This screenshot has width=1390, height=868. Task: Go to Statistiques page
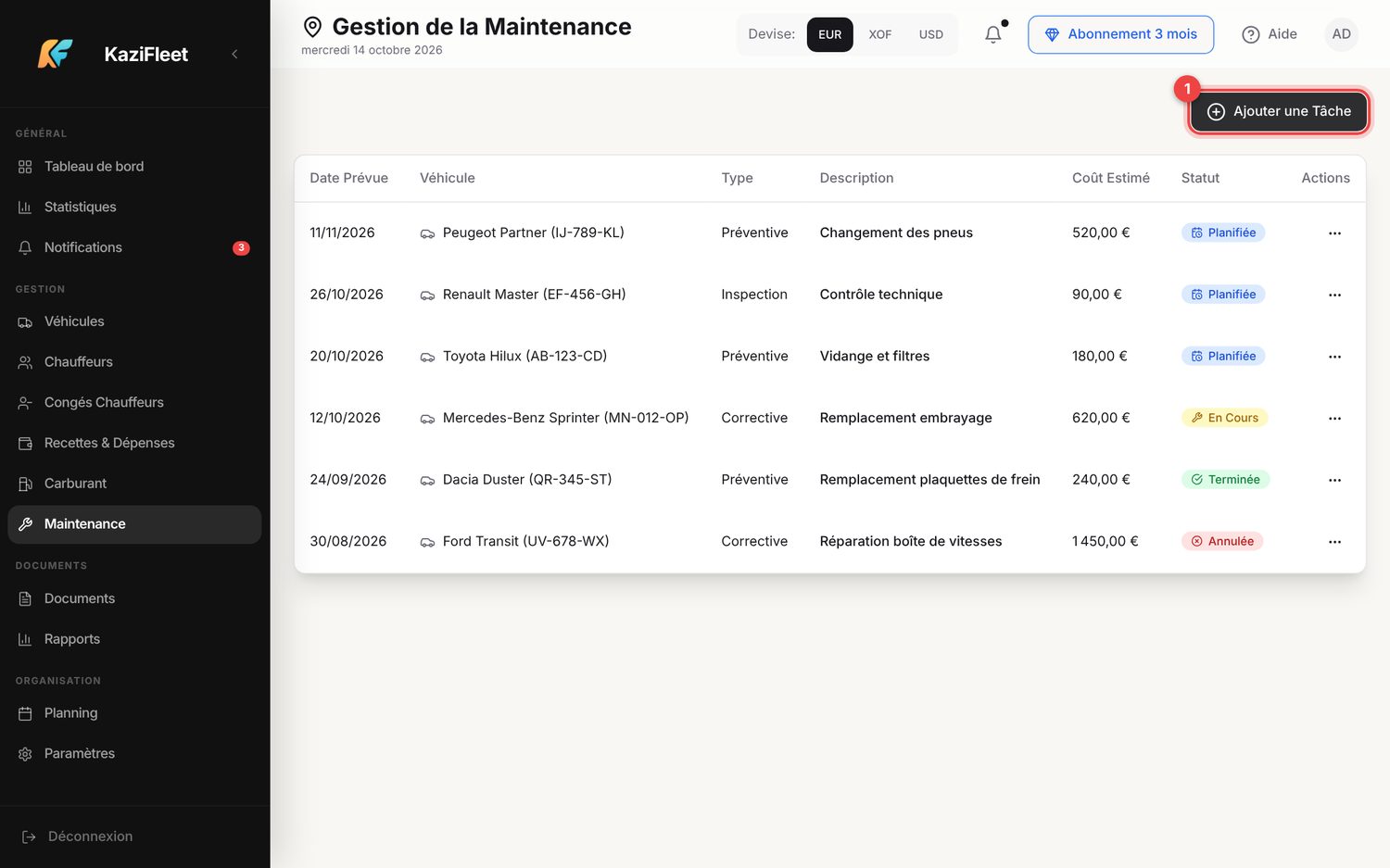(x=134, y=207)
